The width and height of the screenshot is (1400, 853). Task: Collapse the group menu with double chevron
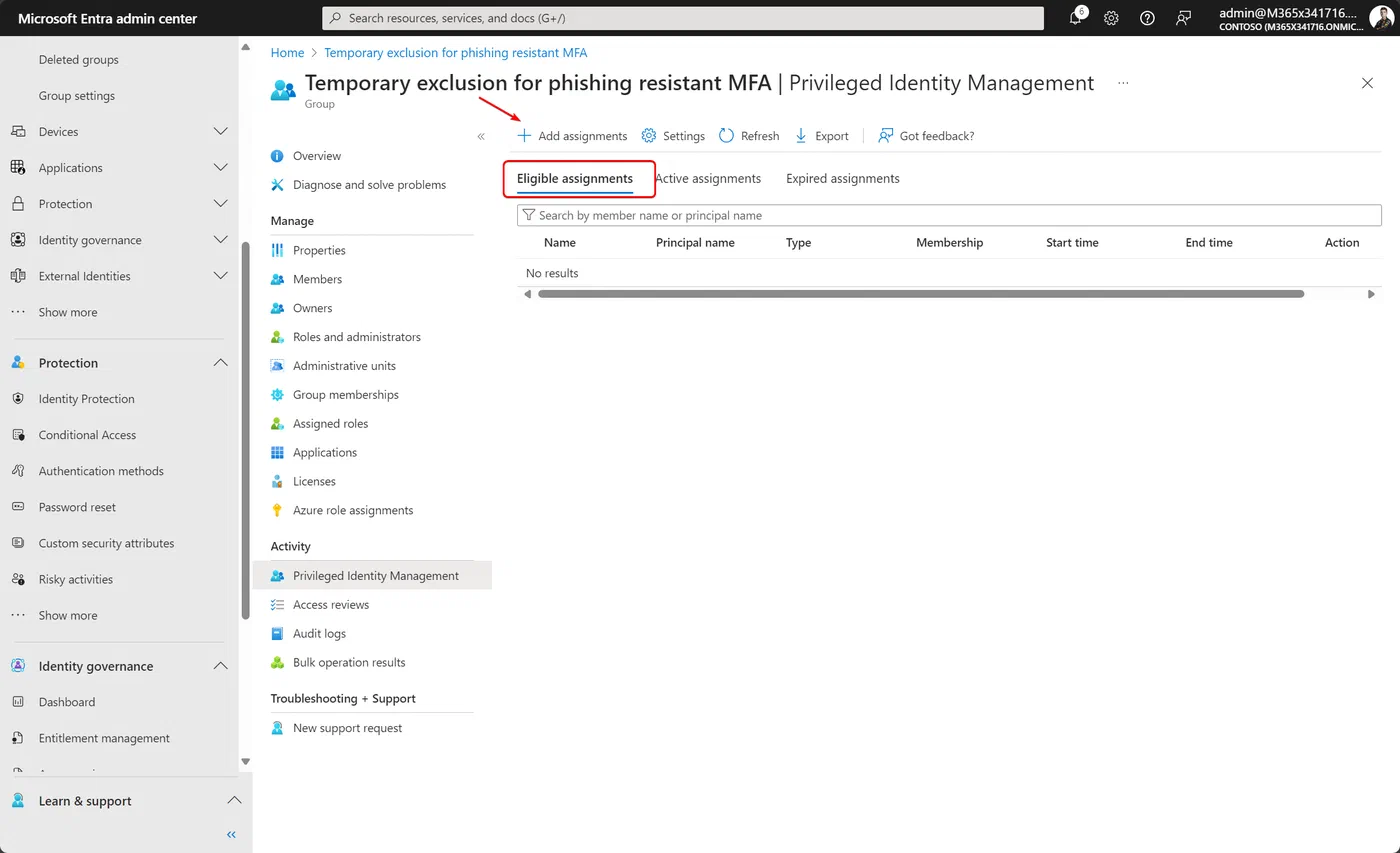(x=481, y=136)
